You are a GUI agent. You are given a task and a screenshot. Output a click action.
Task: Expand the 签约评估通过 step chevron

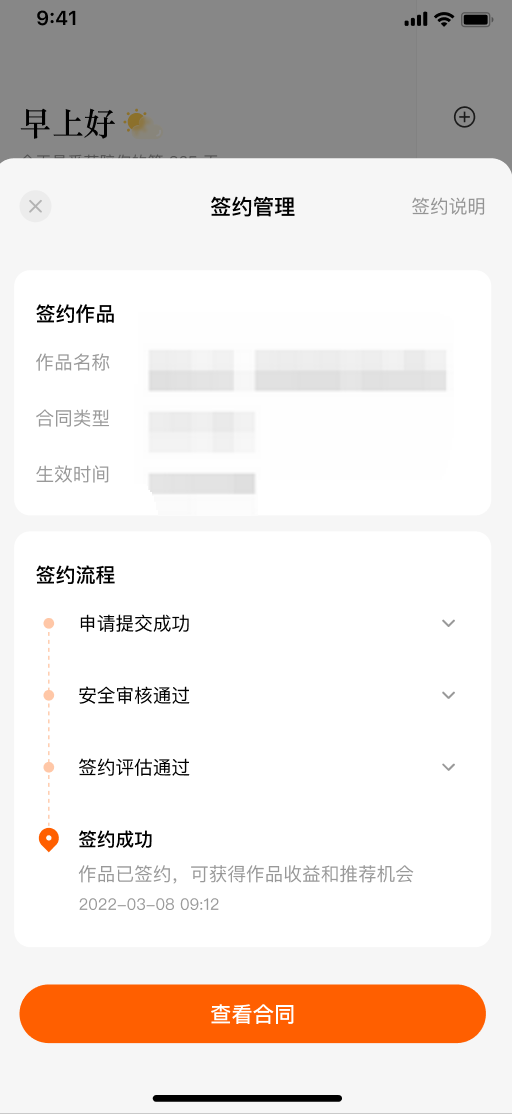(x=448, y=767)
